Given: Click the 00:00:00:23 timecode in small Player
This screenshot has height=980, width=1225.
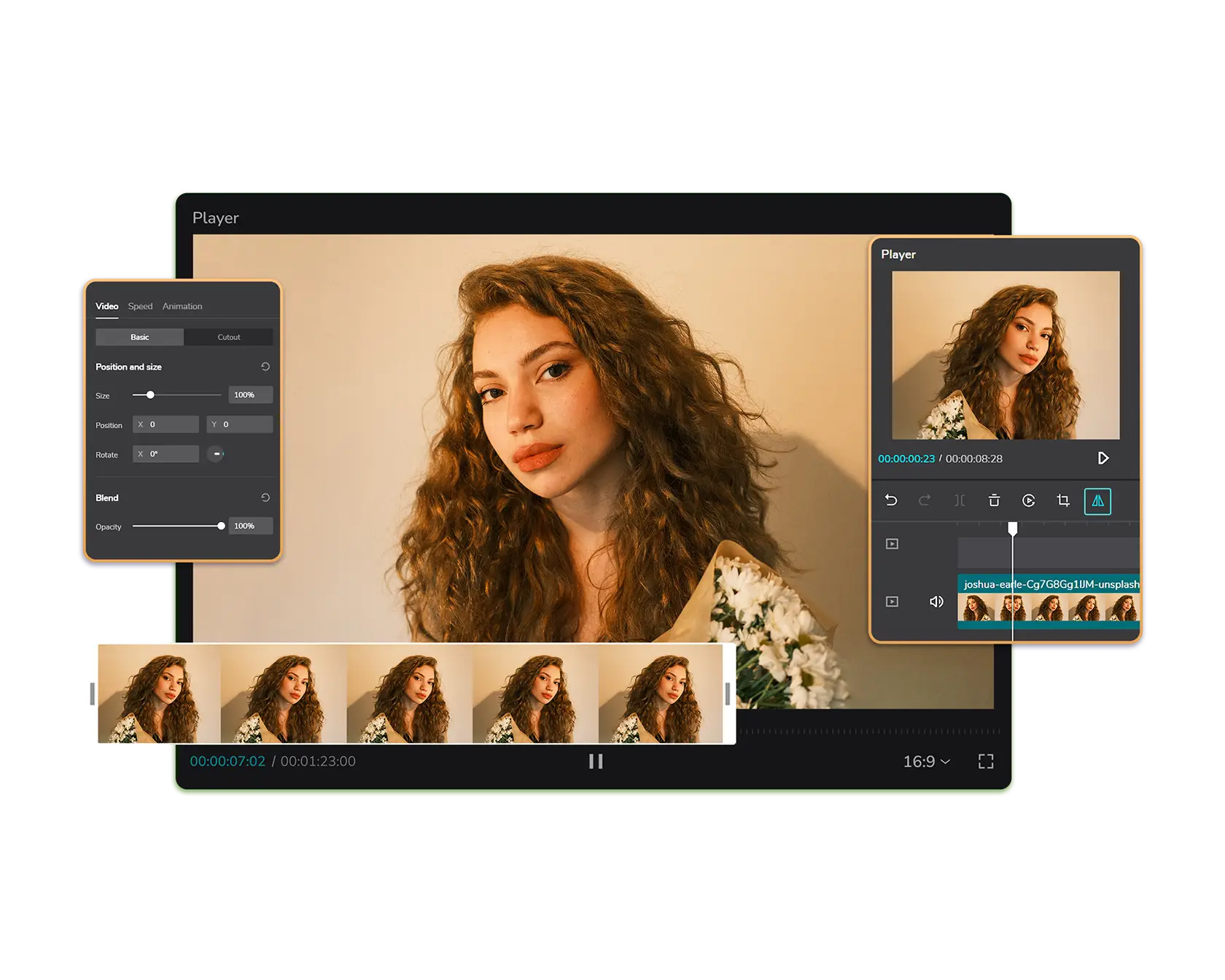Looking at the screenshot, I should (x=906, y=459).
